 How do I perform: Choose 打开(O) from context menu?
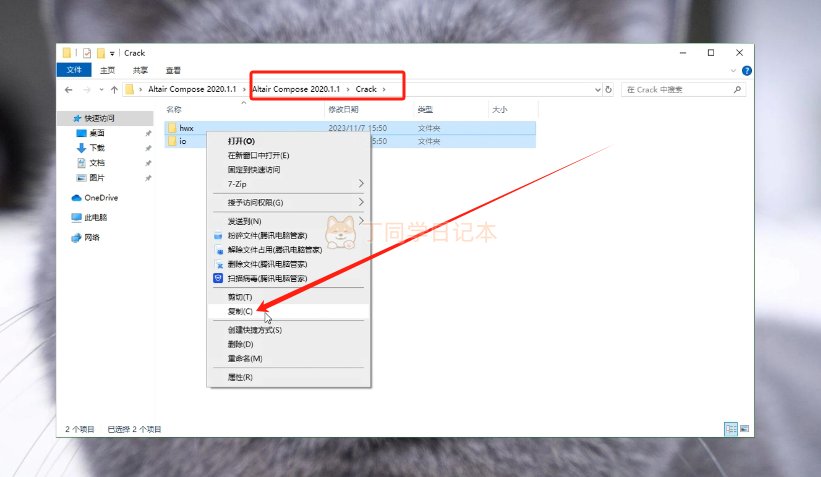tap(289, 141)
